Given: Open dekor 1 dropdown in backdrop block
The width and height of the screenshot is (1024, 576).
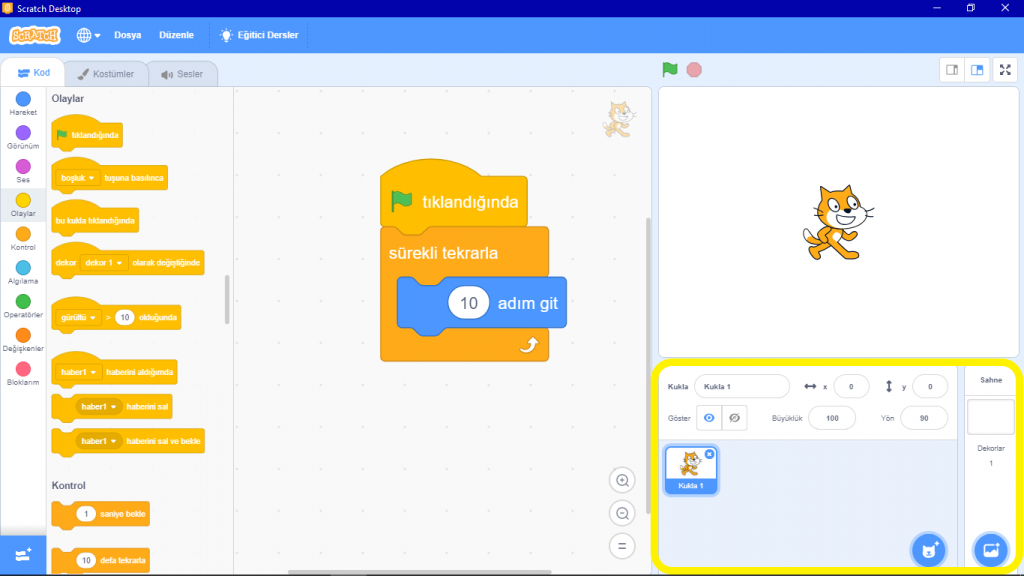Looking at the screenshot, I should [103, 263].
